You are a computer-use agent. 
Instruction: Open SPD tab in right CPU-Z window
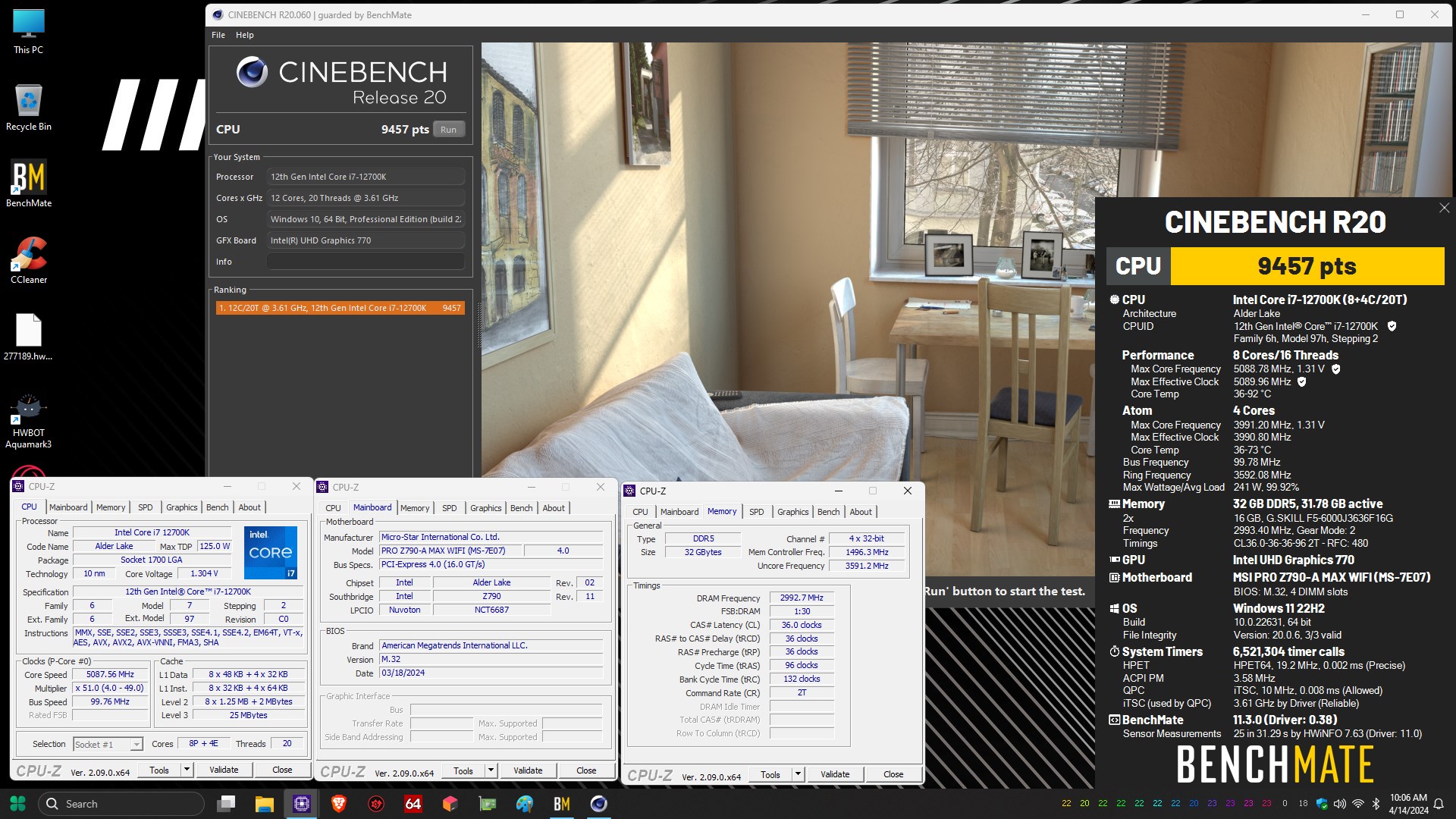(x=757, y=512)
